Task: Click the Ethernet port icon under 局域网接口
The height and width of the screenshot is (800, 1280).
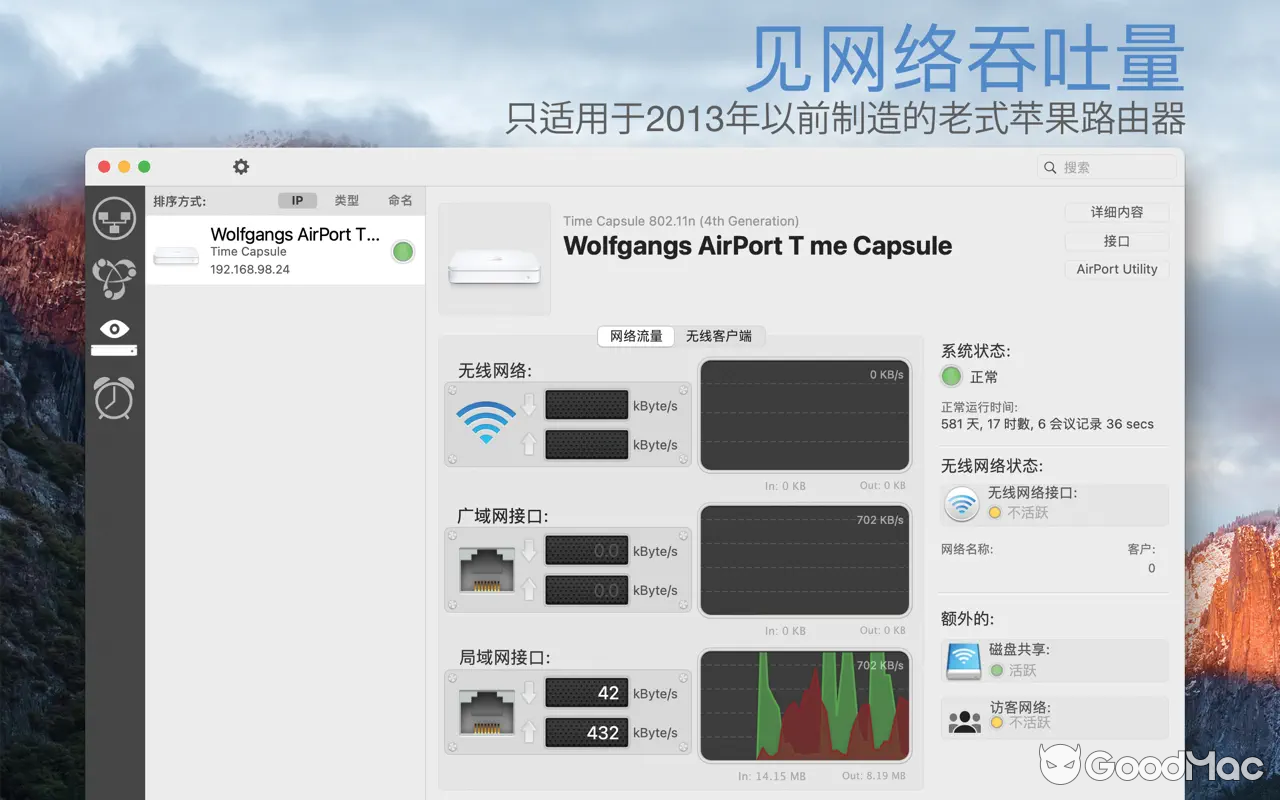Action: coord(486,712)
